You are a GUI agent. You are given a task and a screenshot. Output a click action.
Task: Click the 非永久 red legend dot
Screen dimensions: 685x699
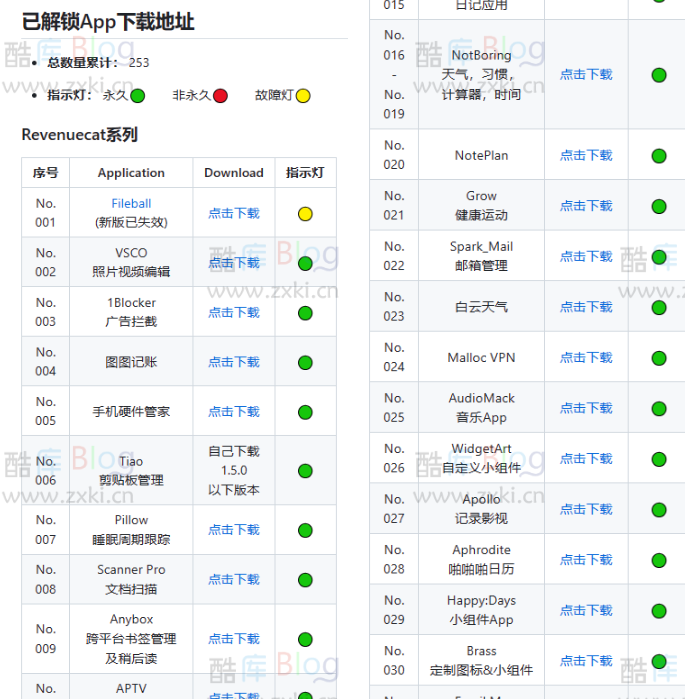[x=220, y=96]
